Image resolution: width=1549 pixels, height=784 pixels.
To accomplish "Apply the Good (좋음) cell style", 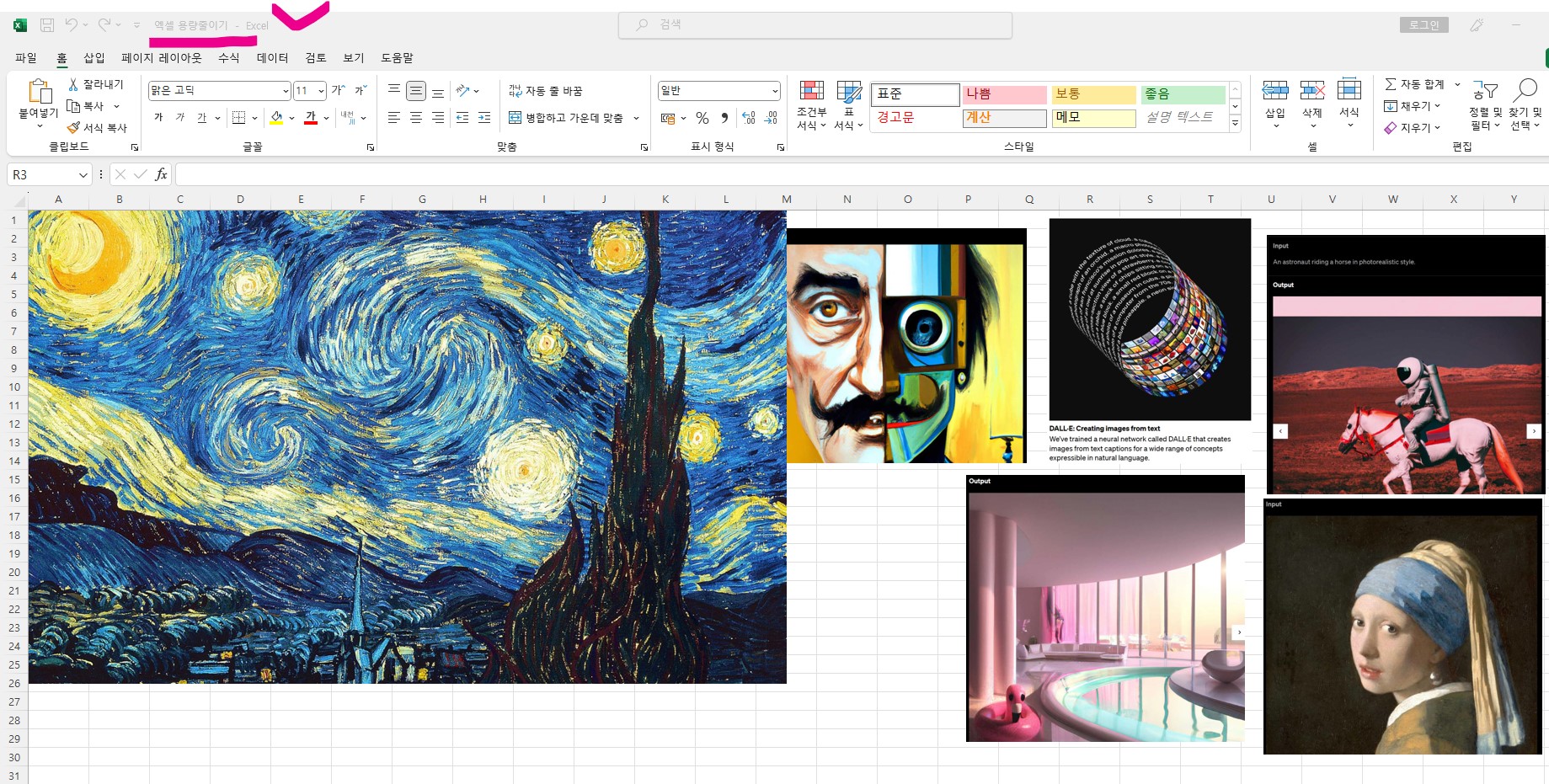I will [1183, 94].
